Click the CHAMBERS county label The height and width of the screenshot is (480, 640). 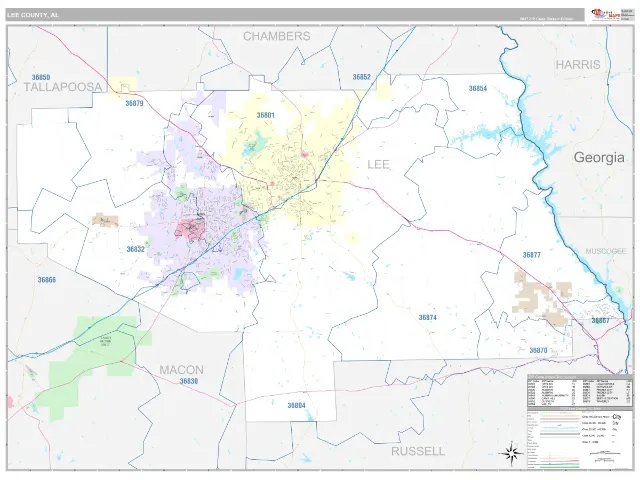pyautogui.click(x=277, y=36)
